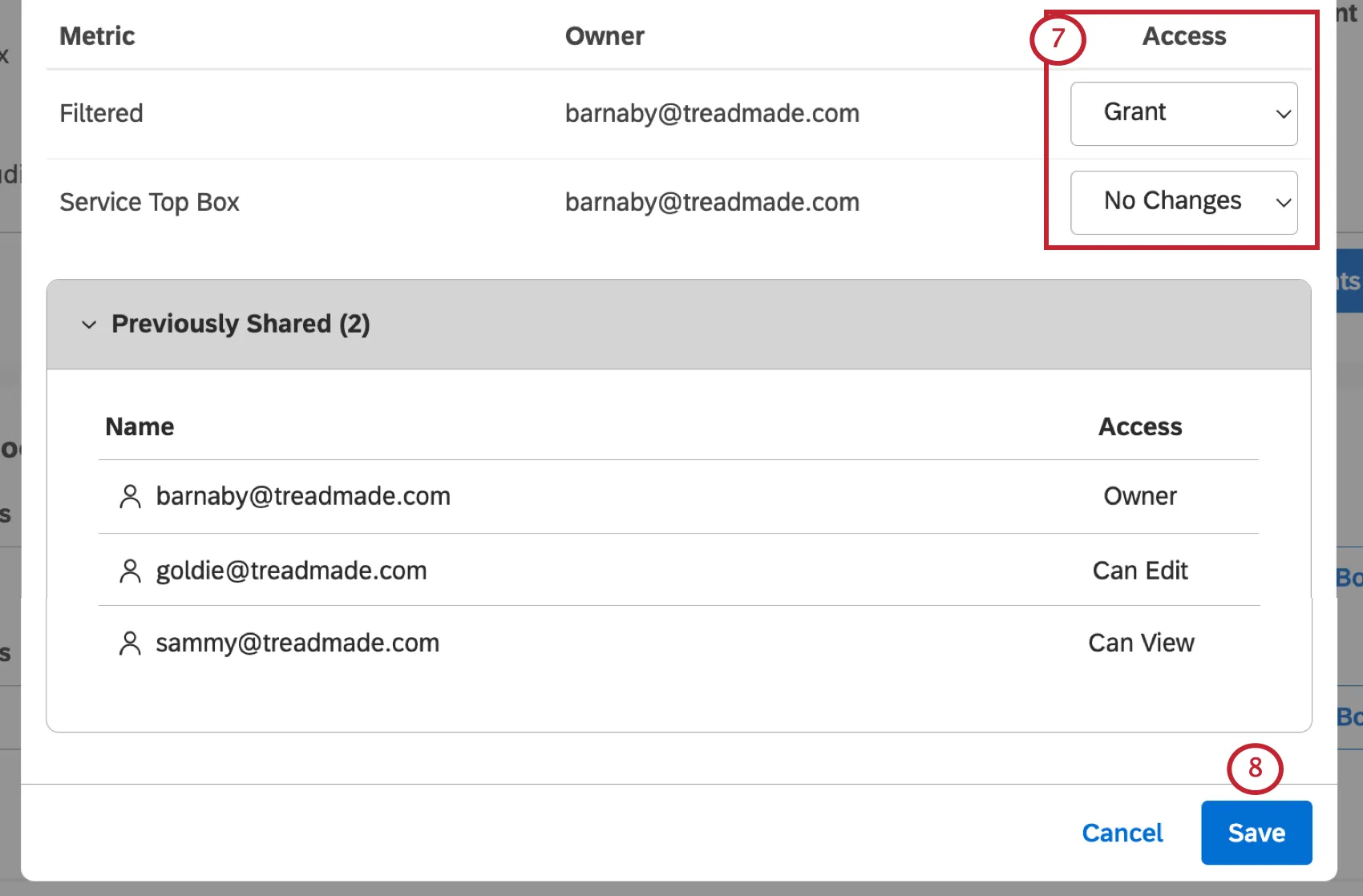Viewport: 1363px width, 896px height.
Task: Open the Grant access dropdown for Filtered
Action: [x=1183, y=113]
